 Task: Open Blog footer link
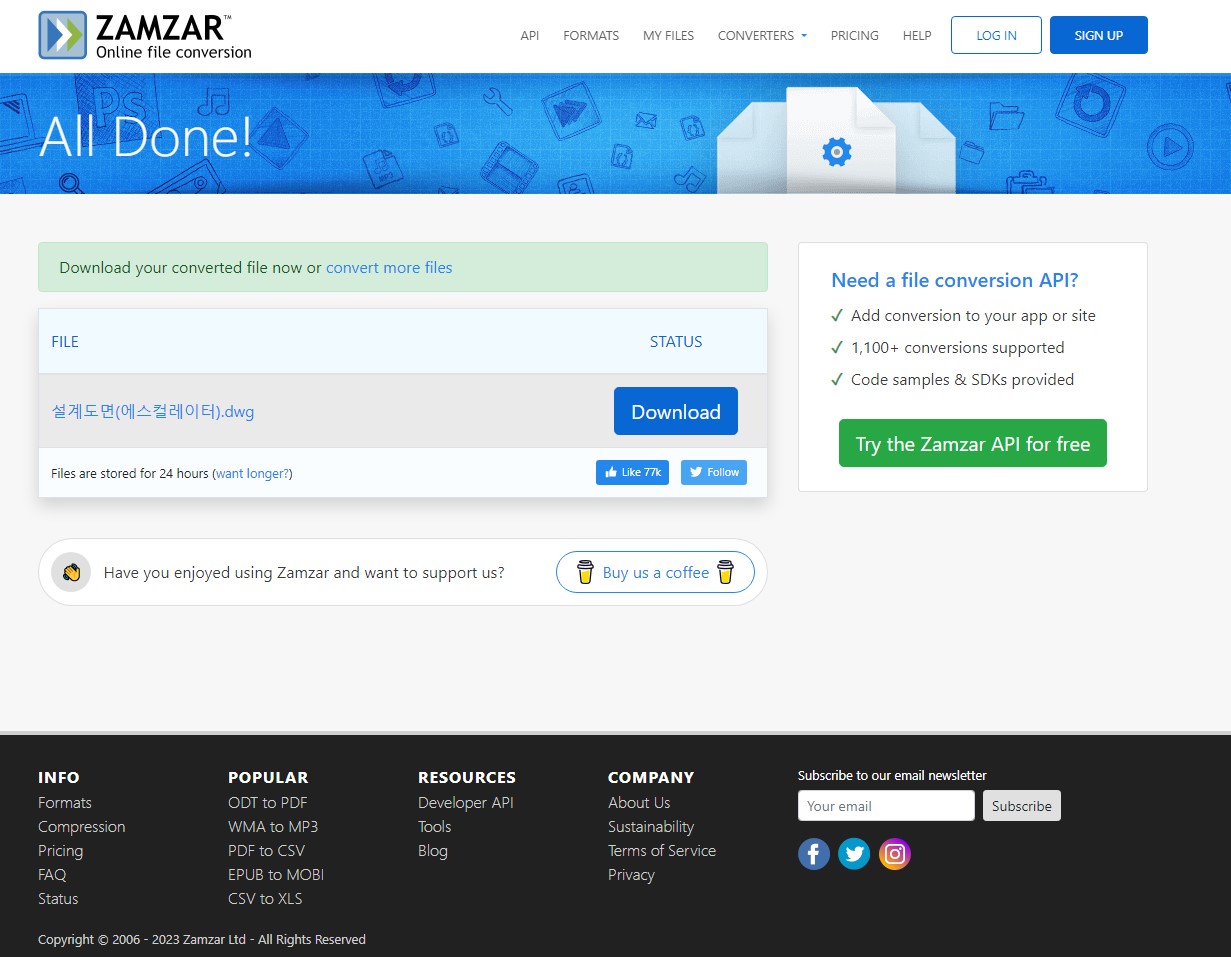[x=433, y=850]
